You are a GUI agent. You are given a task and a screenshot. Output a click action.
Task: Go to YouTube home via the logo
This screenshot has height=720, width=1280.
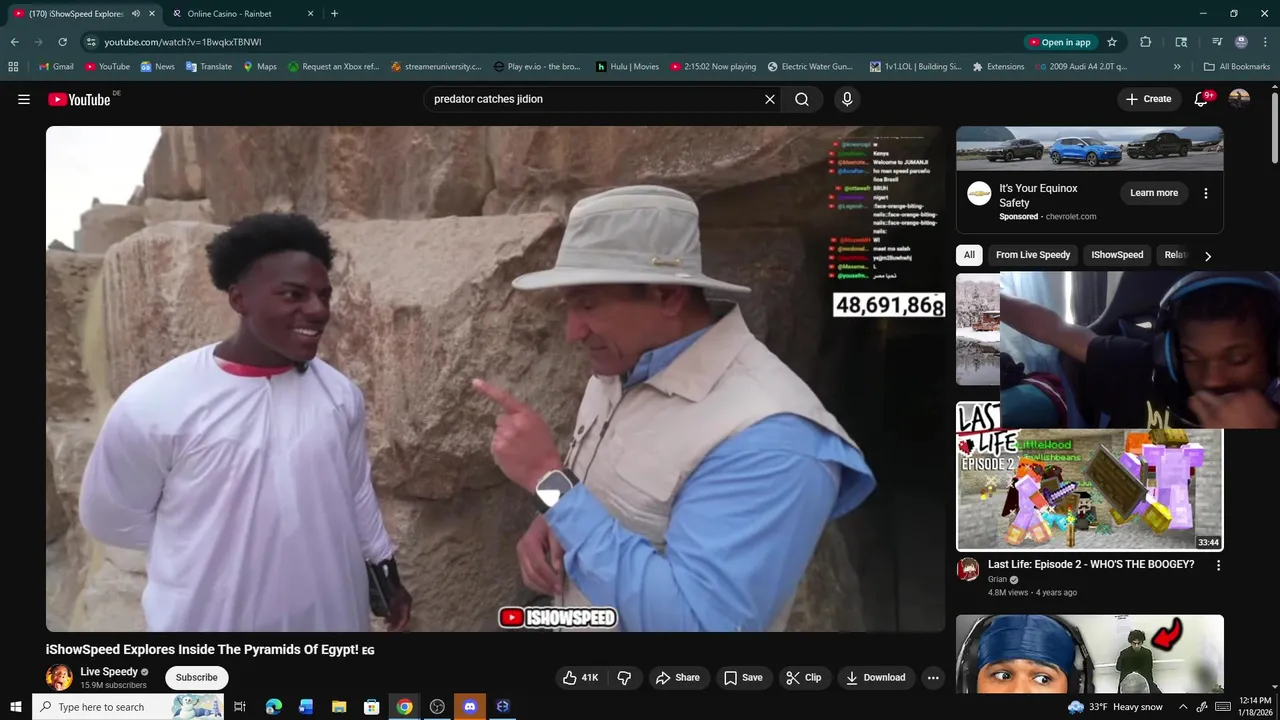tap(79, 99)
